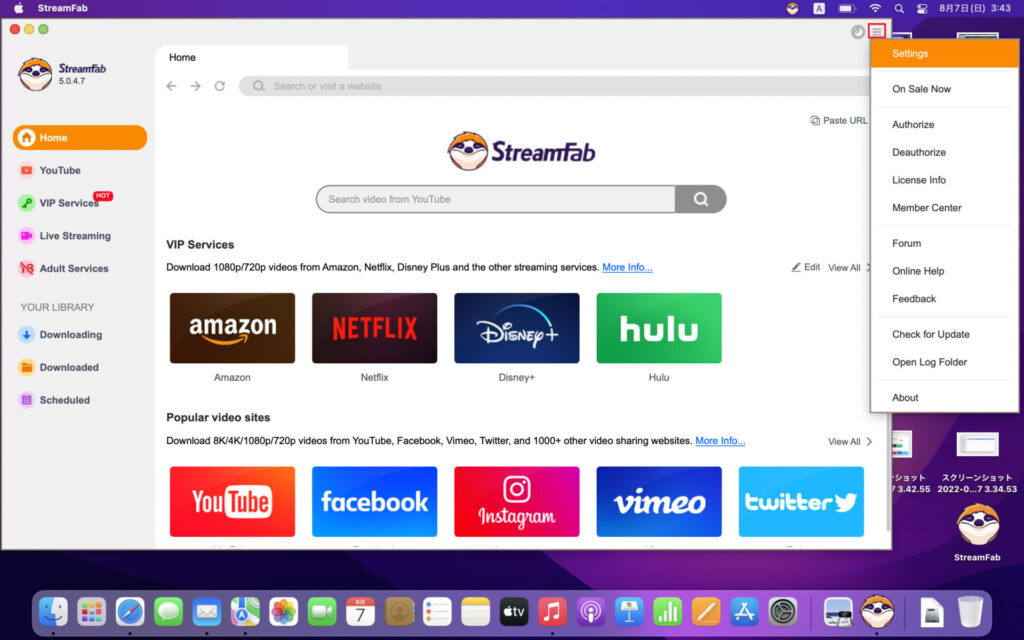Screen dimensions: 1024x640
Task: Open the Vimeo video site tile
Action: pyautogui.click(x=659, y=502)
